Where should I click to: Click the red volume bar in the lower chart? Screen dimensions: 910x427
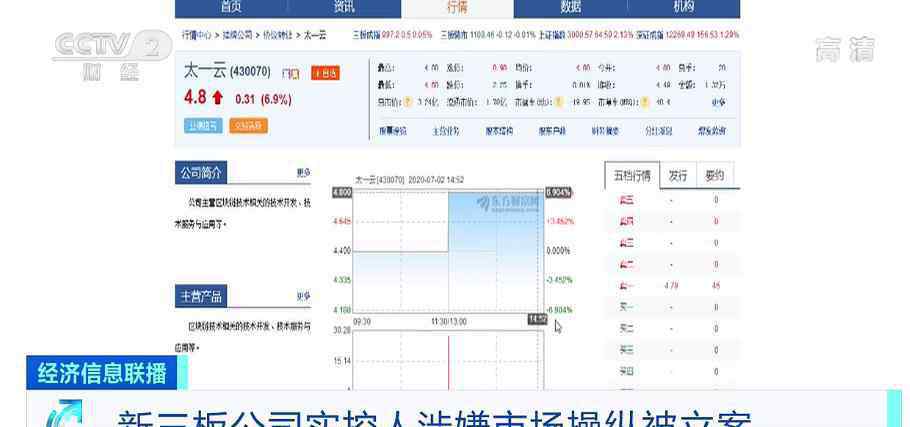point(448,363)
